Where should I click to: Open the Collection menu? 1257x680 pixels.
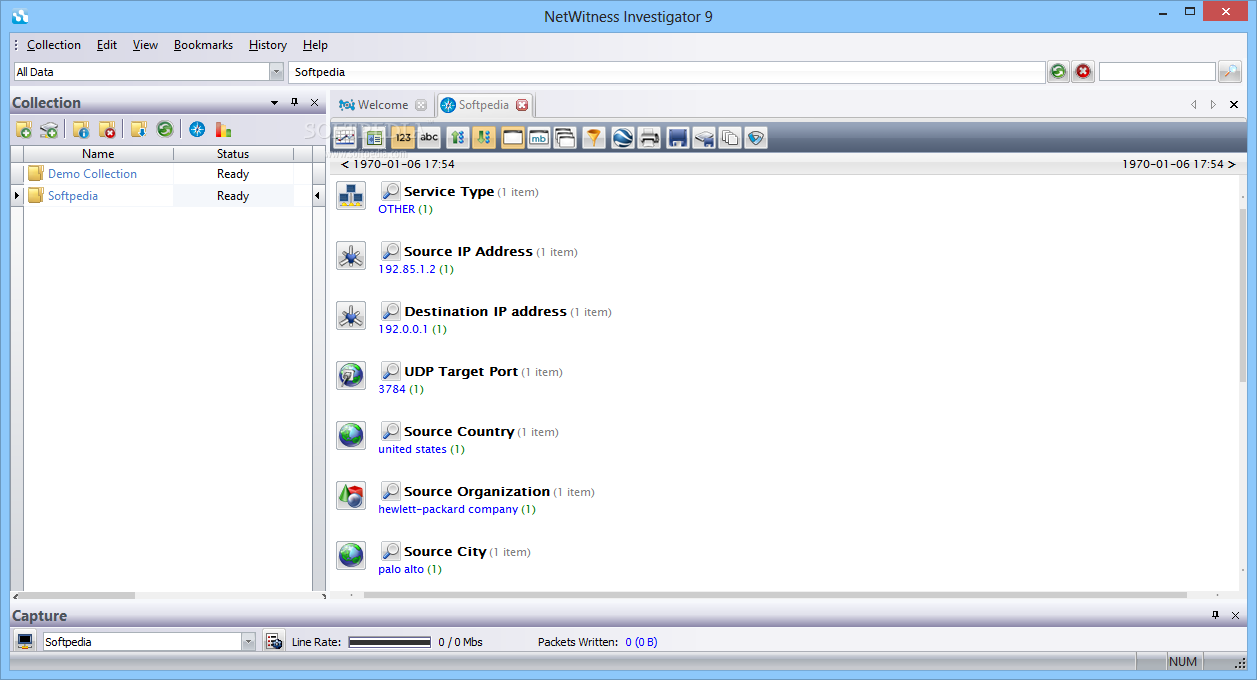click(54, 45)
